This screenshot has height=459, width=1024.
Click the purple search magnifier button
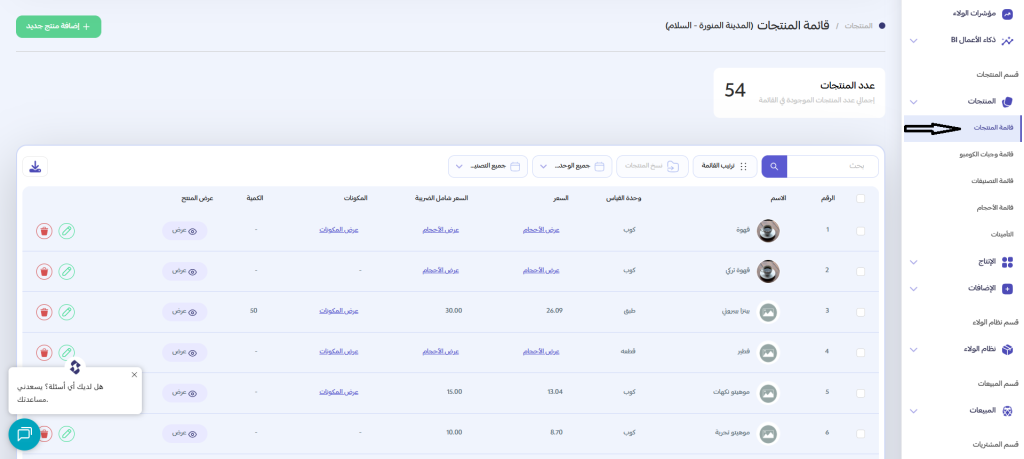774,166
